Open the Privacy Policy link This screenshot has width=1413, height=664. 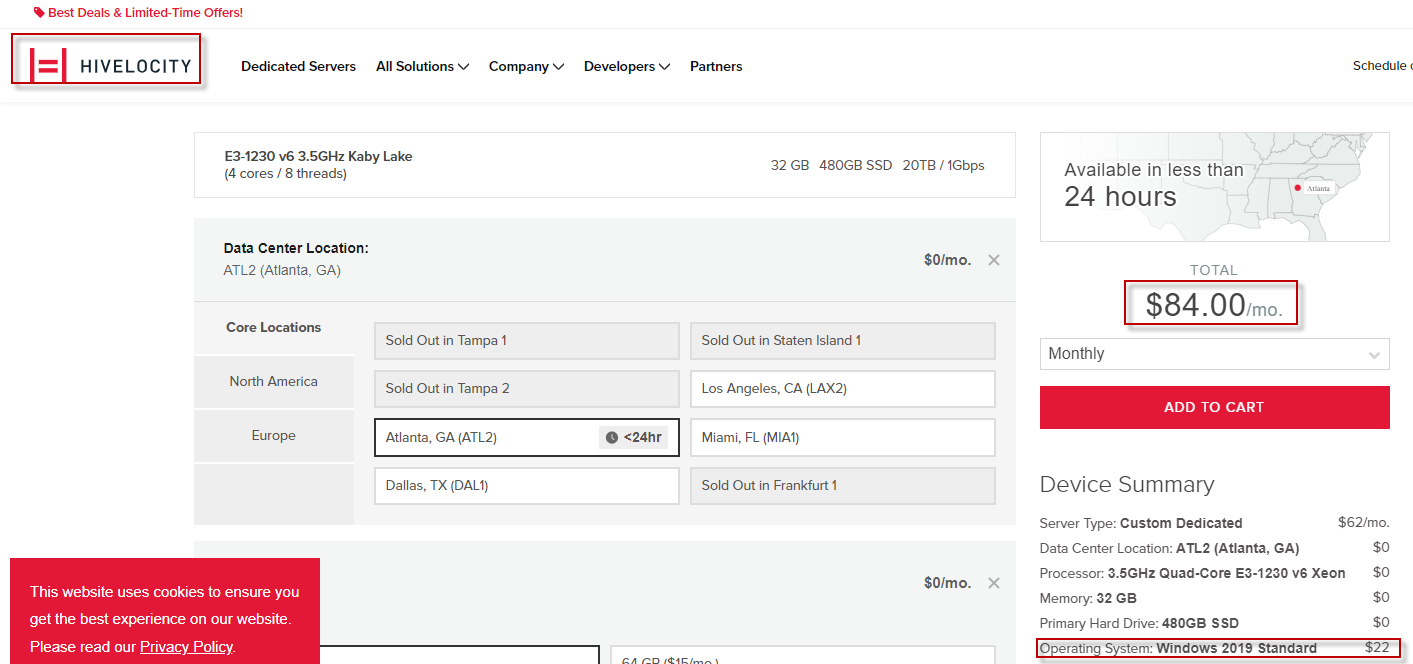[186, 647]
